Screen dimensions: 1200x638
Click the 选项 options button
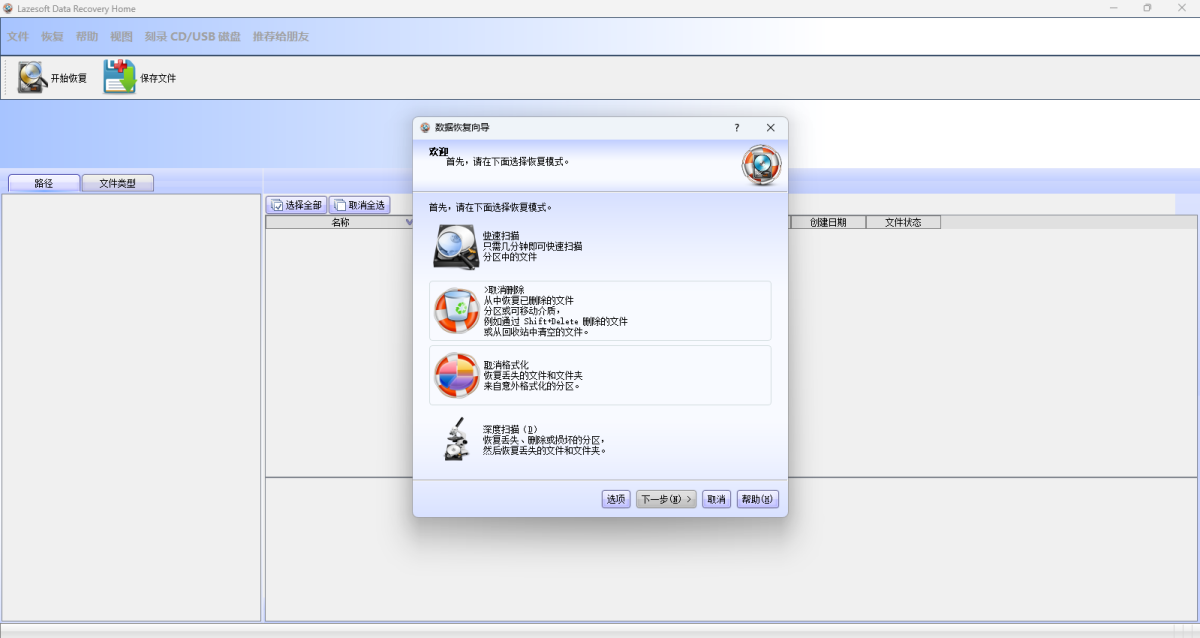pos(615,499)
